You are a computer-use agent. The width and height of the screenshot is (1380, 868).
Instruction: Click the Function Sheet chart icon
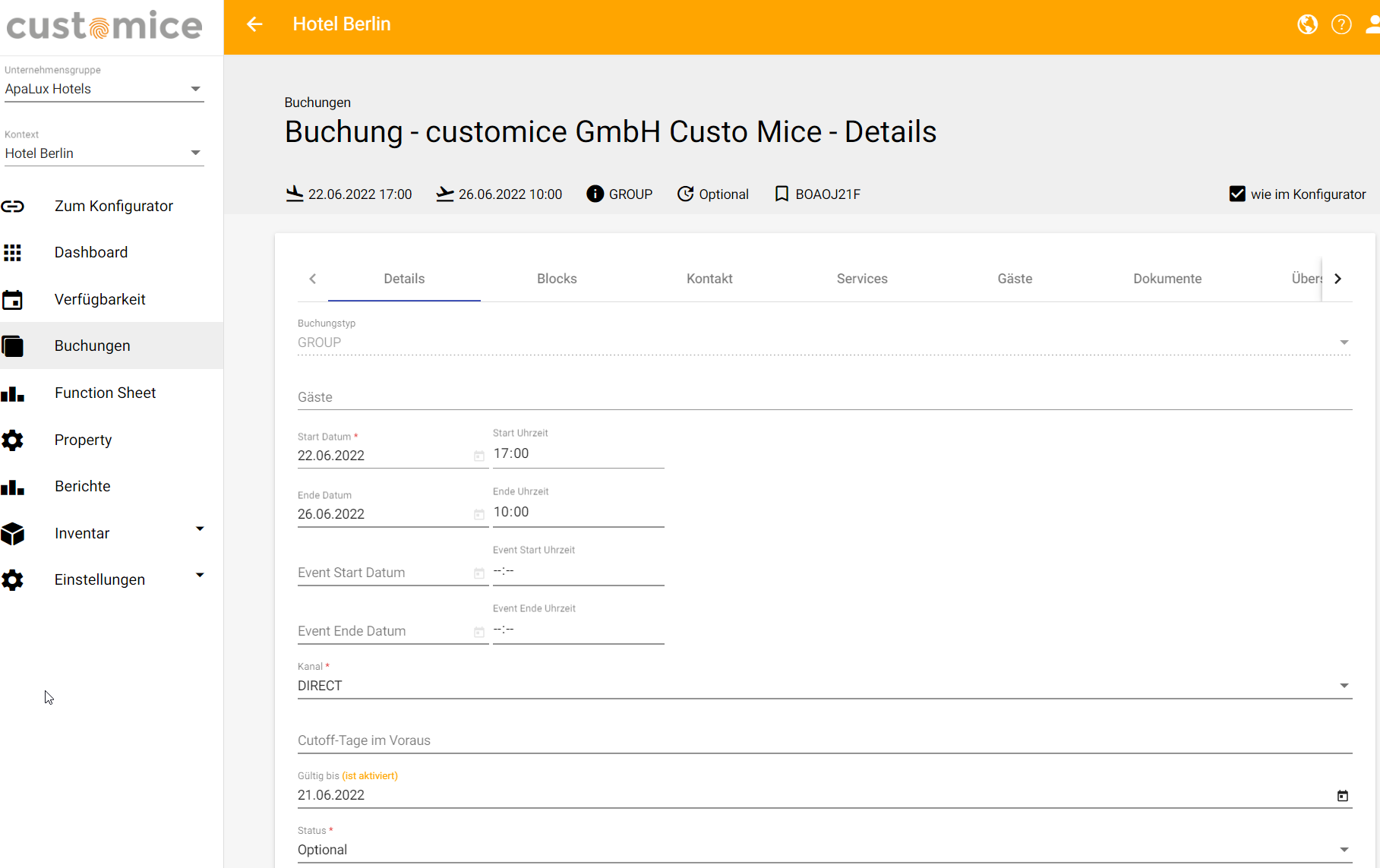point(13,393)
